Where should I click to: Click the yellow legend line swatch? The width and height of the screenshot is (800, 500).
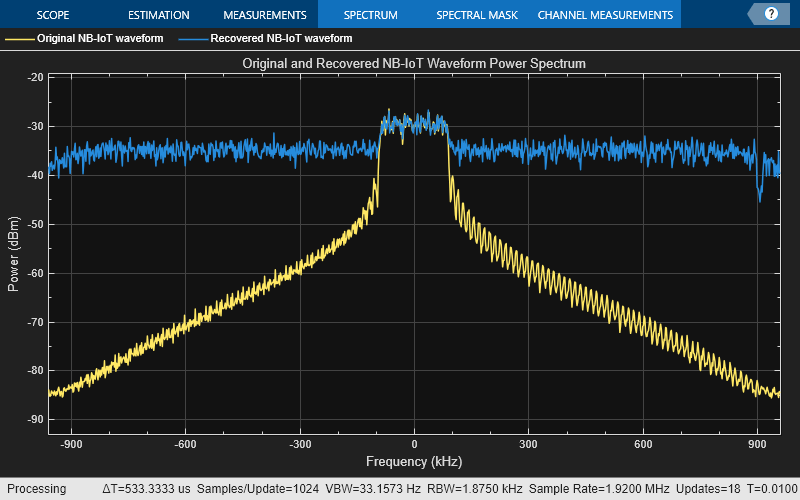(x=20, y=39)
